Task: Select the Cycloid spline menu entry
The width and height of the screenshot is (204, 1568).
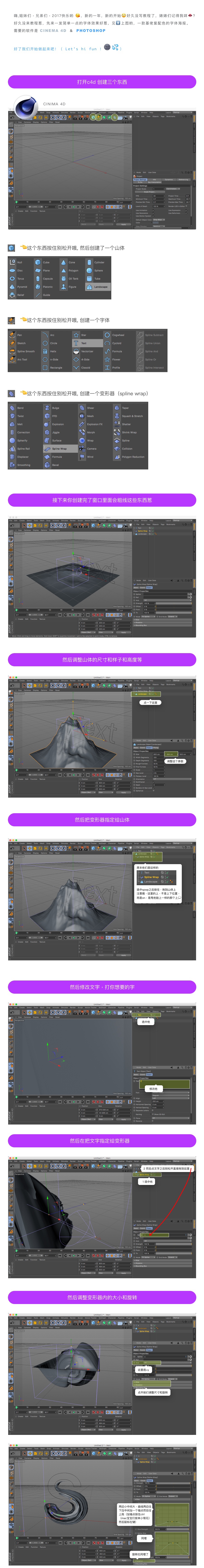Action: pyautogui.click(x=117, y=343)
